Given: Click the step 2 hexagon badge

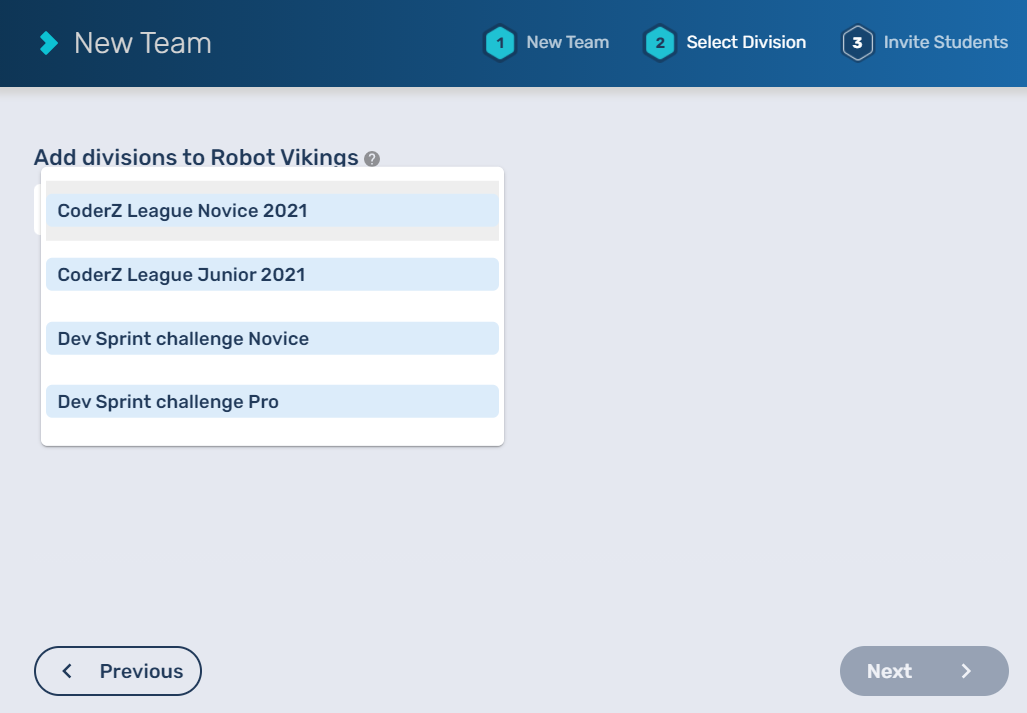Looking at the screenshot, I should [x=660, y=43].
